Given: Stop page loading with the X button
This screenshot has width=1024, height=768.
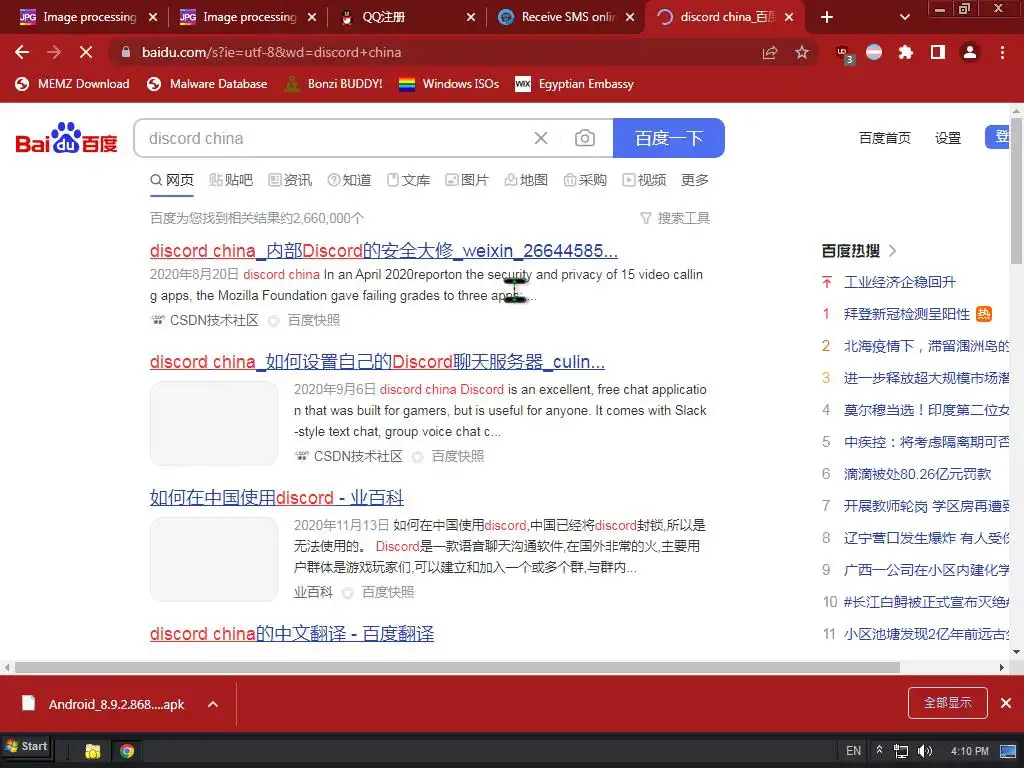Looking at the screenshot, I should pos(86,52).
